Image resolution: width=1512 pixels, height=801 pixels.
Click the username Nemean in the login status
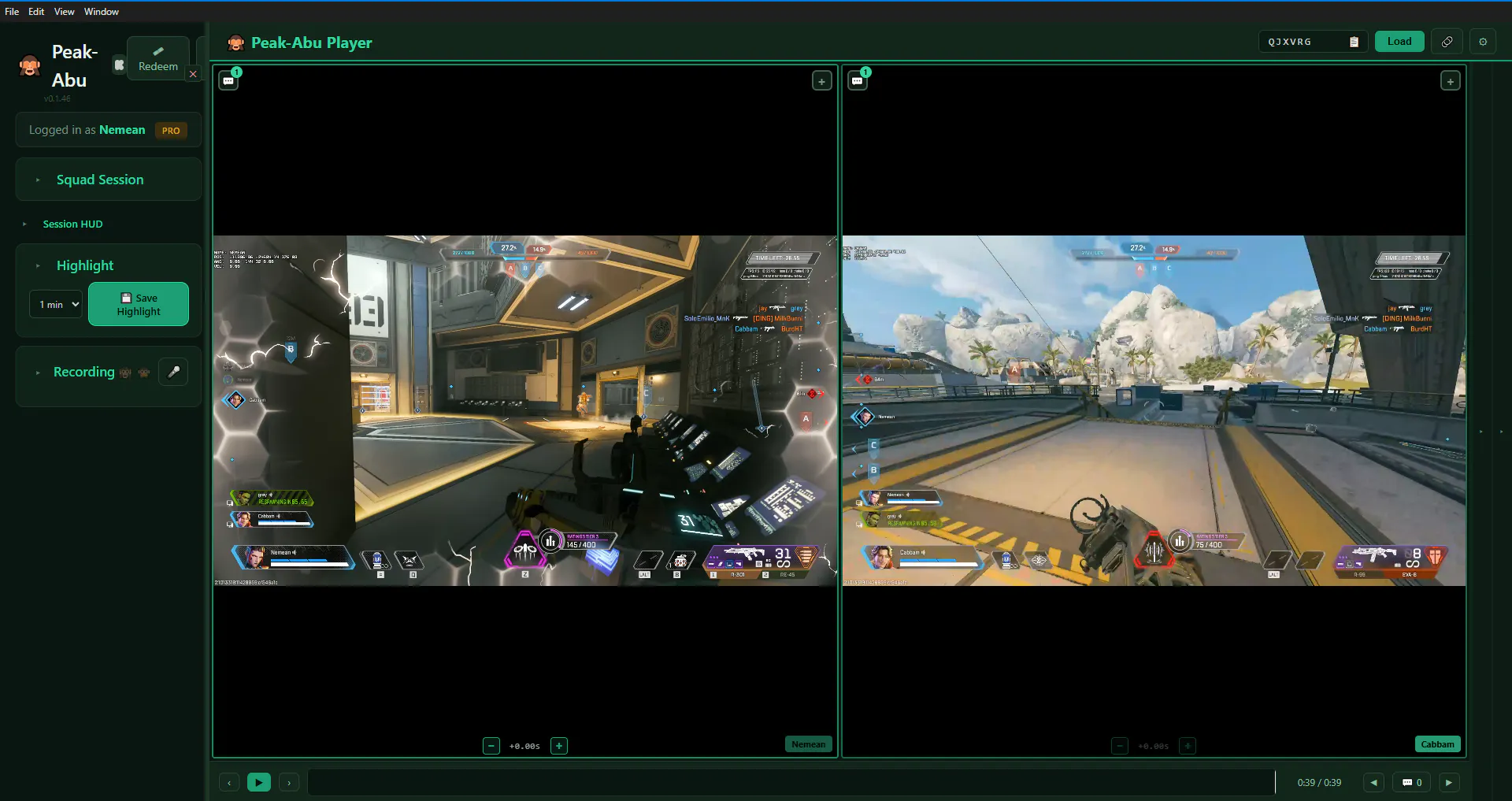122,130
